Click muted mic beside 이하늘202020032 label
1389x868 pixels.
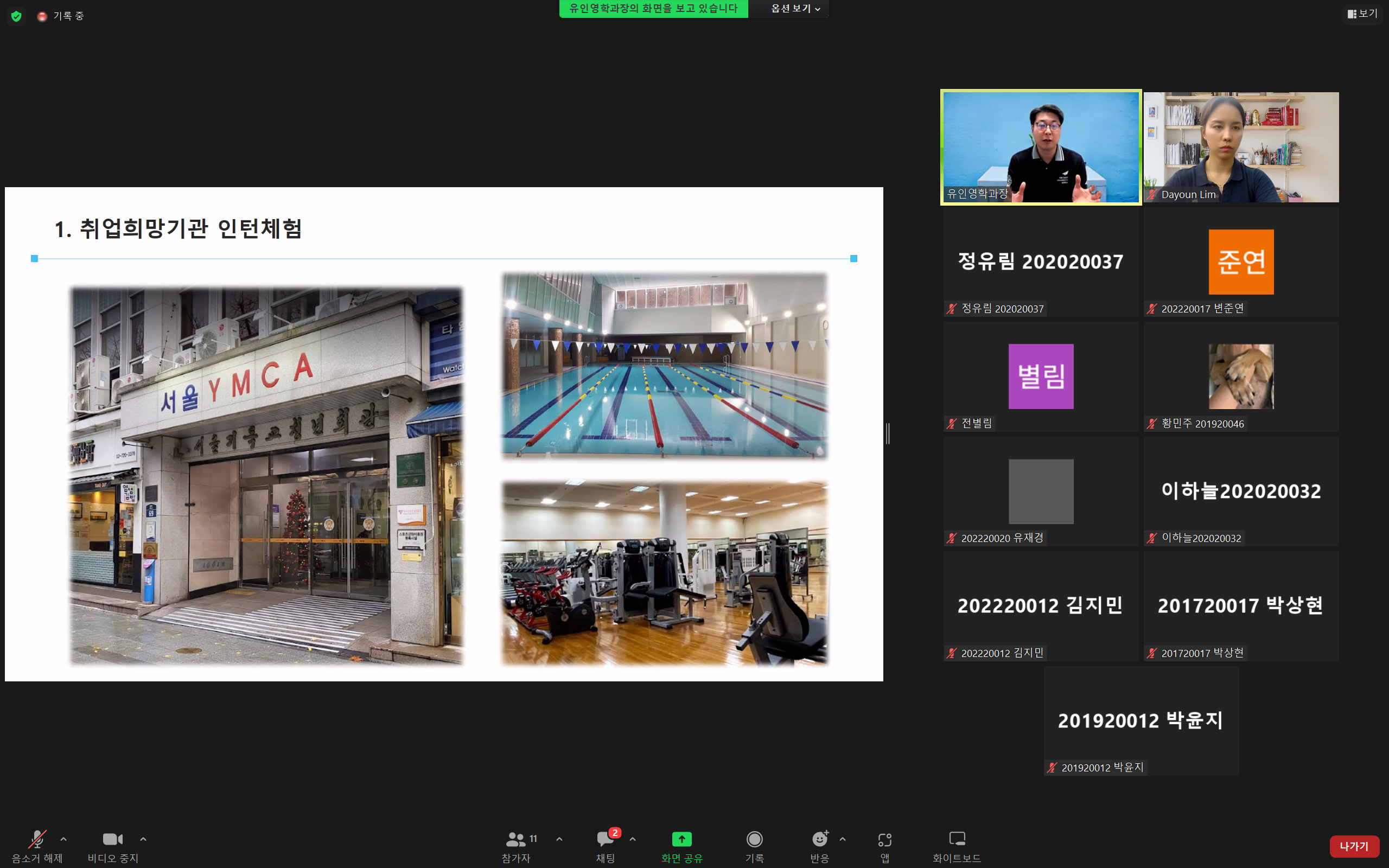1152,539
